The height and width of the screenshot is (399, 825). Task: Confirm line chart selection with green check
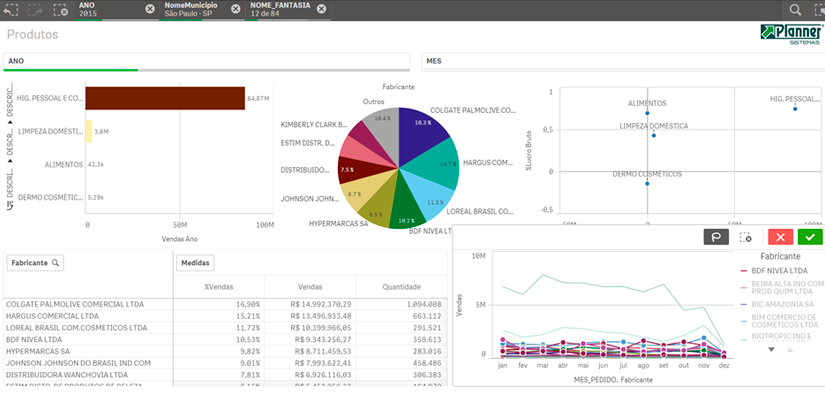click(x=810, y=237)
